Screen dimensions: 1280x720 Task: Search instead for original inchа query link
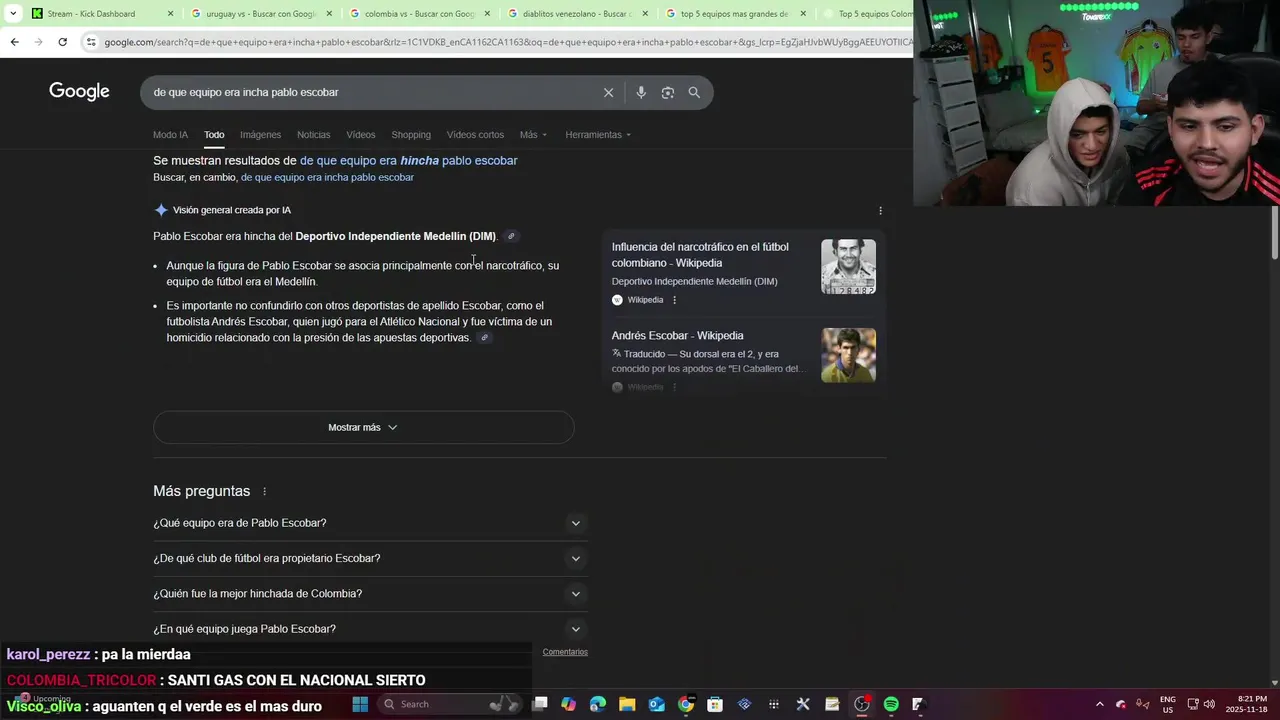point(327,177)
